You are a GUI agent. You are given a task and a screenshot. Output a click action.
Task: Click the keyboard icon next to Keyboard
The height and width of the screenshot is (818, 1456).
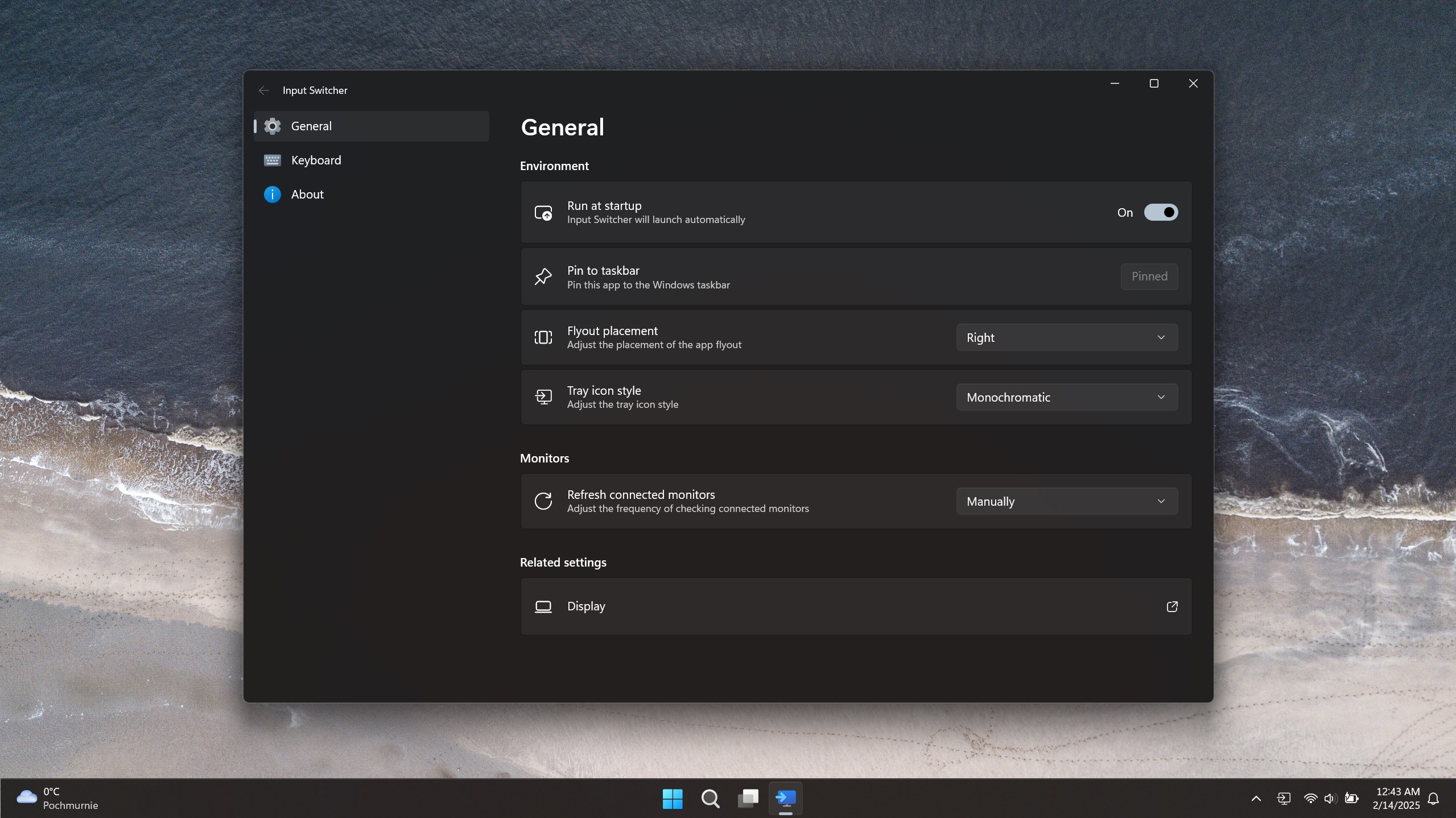tap(273, 160)
